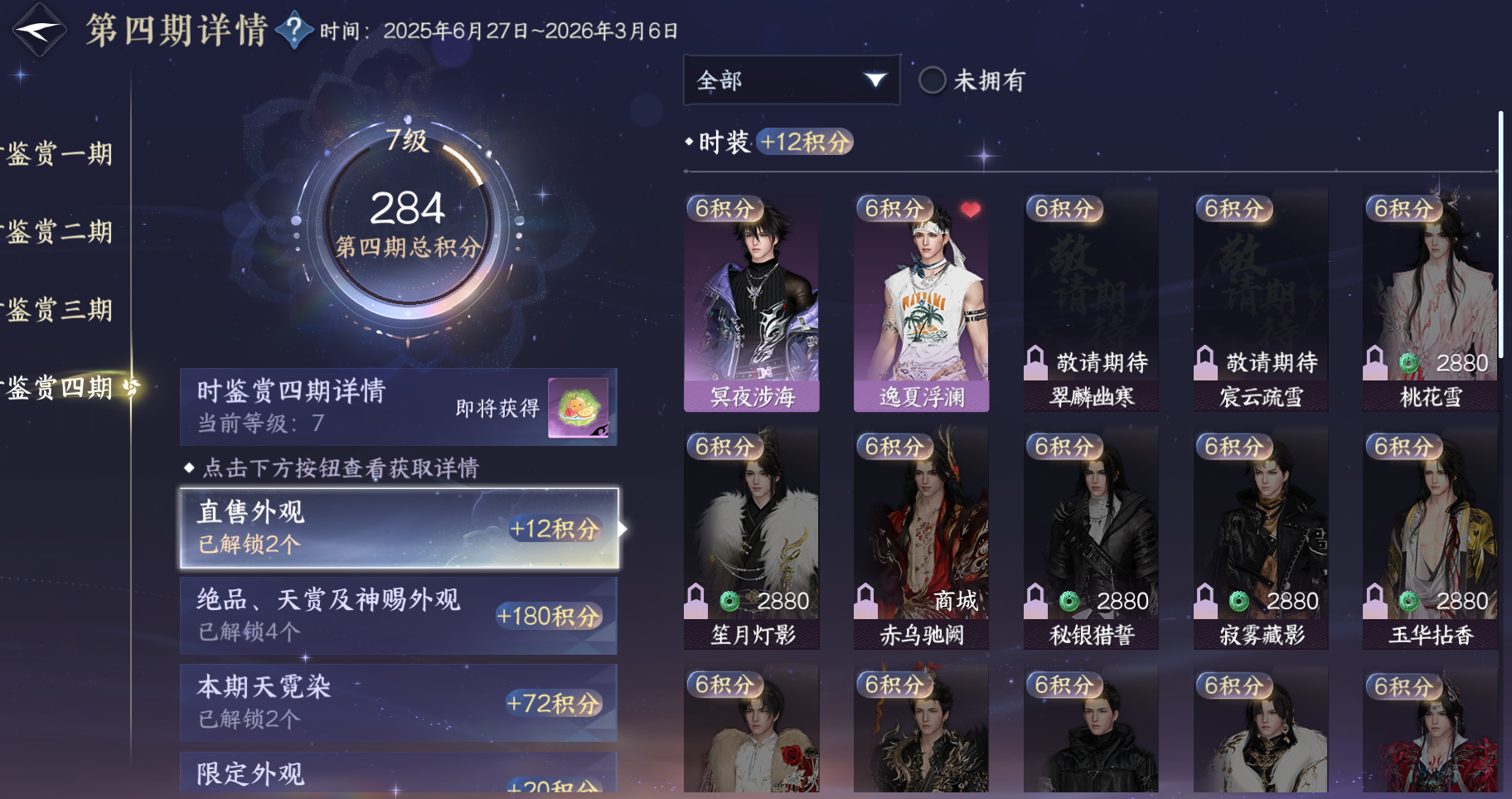Switch to 鉴赏一期 tab

58,154
